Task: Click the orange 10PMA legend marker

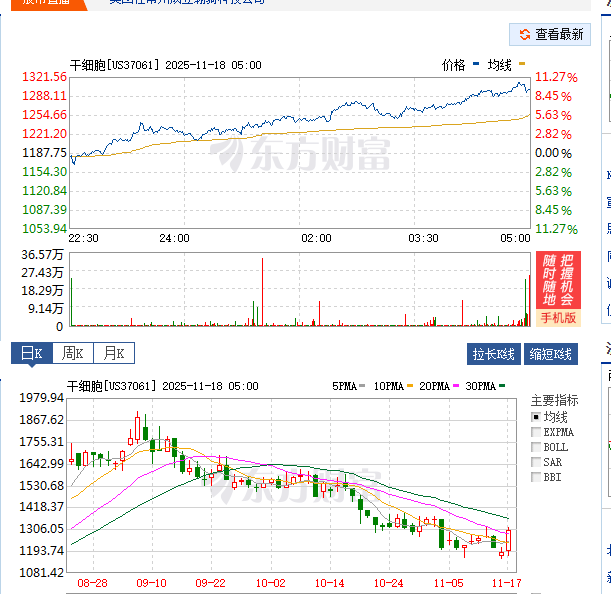Action: [x=410, y=386]
